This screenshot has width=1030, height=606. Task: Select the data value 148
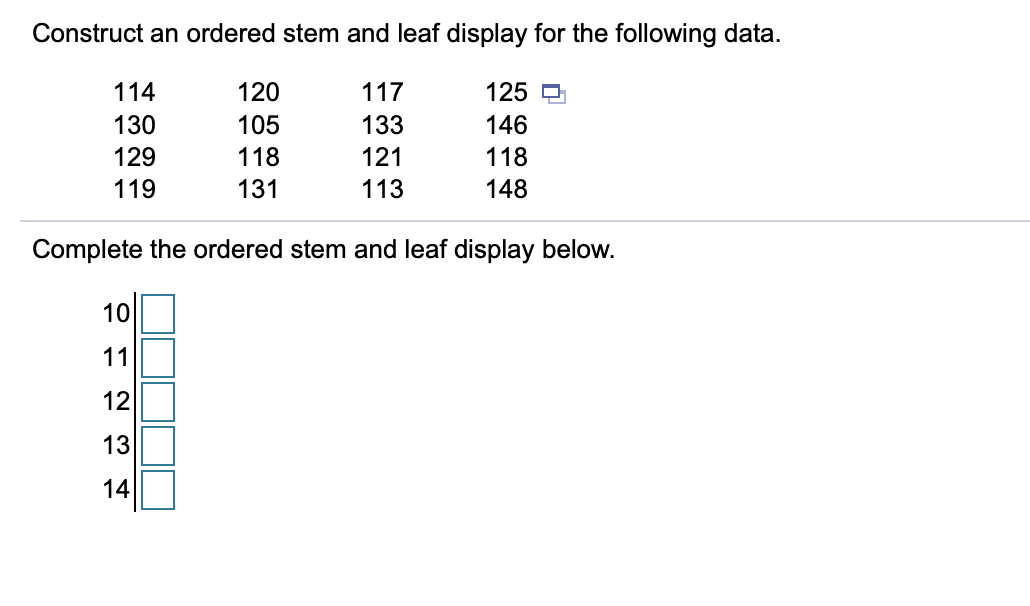coord(505,188)
